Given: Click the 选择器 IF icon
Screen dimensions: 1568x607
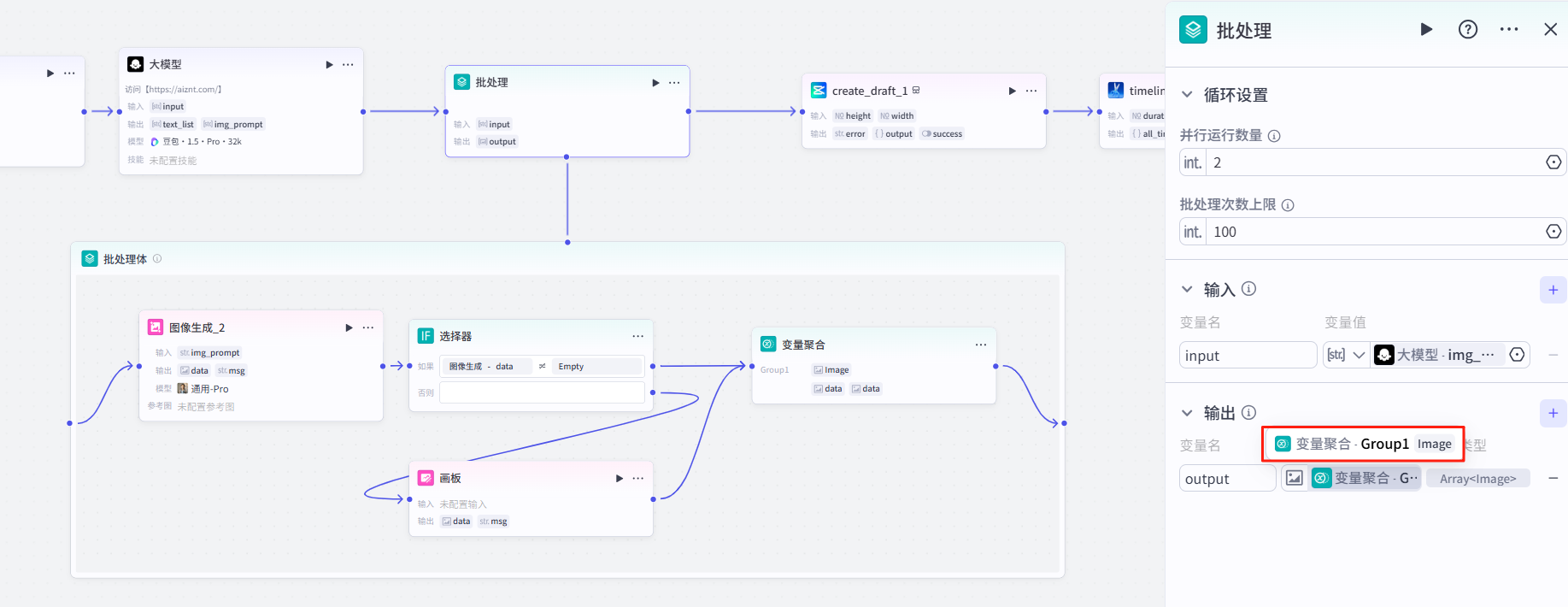Looking at the screenshot, I should (x=426, y=336).
